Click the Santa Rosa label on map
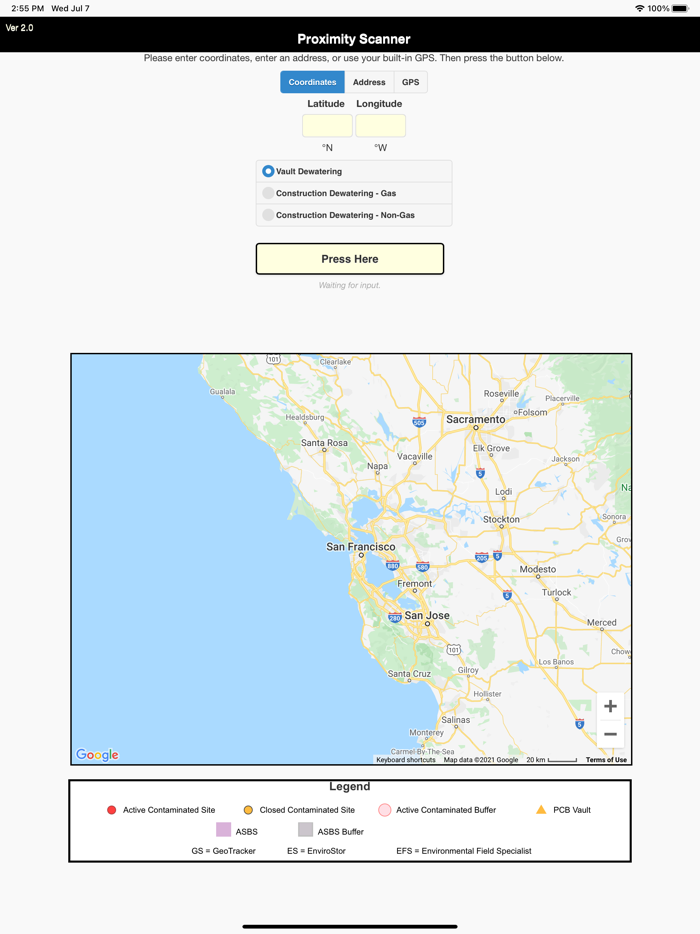This screenshot has width=700, height=934. tap(324, 443)
